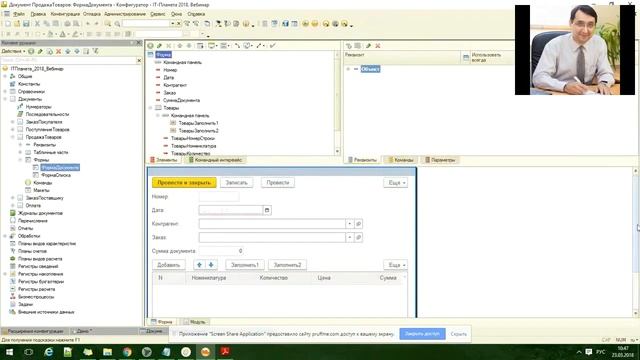The width and height of the screenshot is (640, 360).
Task: Select the СуммаДокумента element in form tree
Action: point(181,100)
